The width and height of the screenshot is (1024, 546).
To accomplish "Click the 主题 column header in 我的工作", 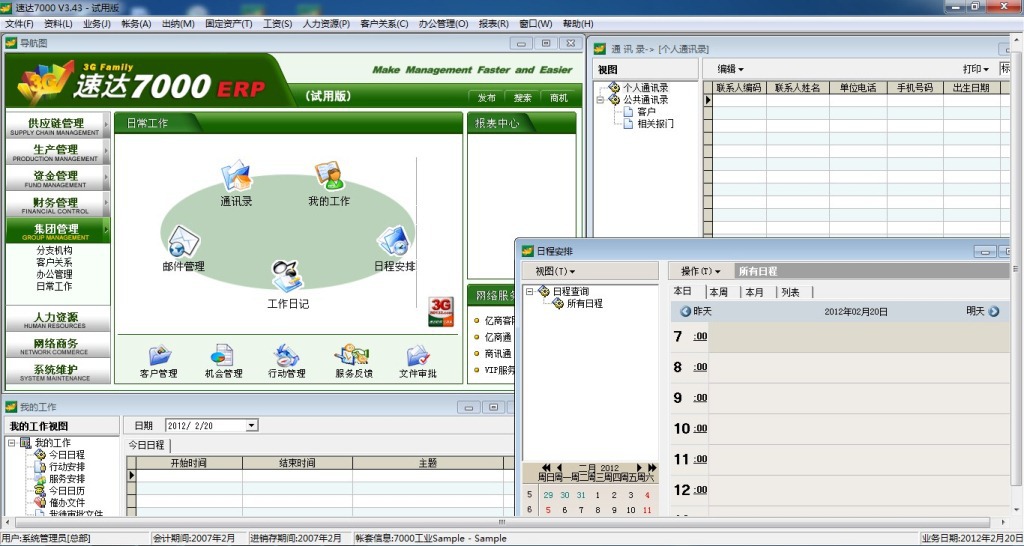I will [428, 463].
